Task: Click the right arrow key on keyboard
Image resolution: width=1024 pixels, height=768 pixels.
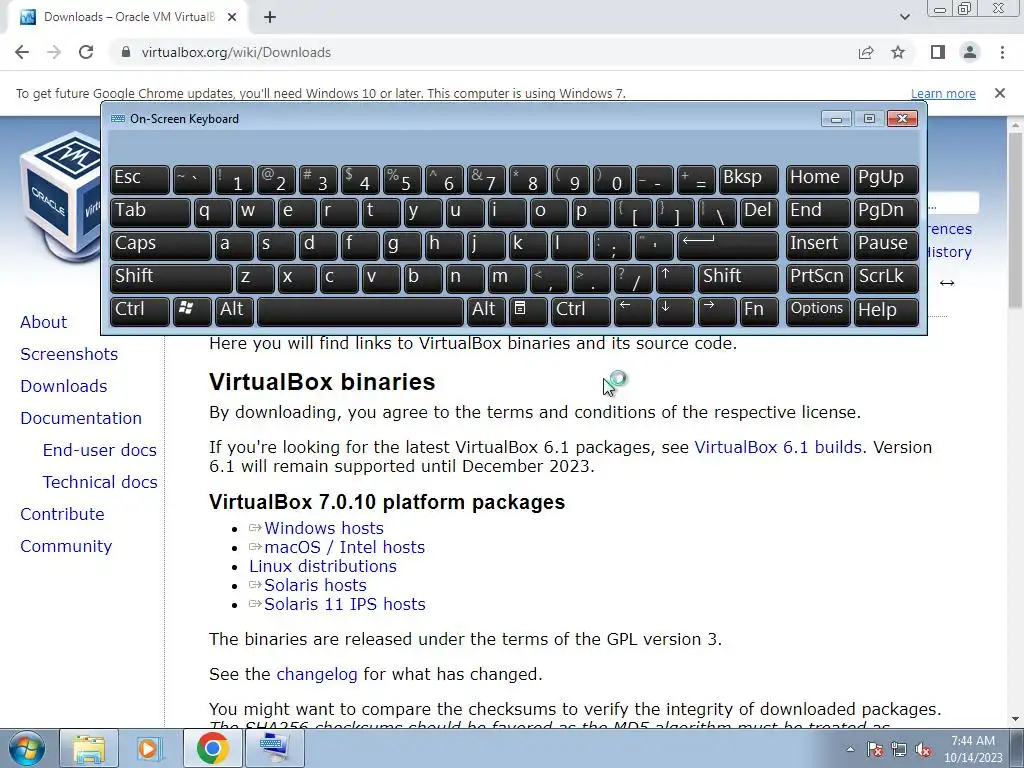Action: (x=716, y=310)
